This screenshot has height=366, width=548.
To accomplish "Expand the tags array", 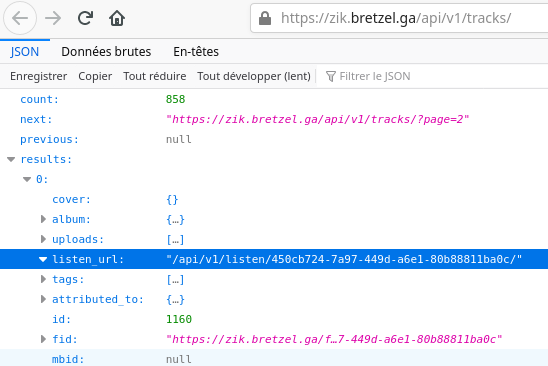I will pos(43,279).
